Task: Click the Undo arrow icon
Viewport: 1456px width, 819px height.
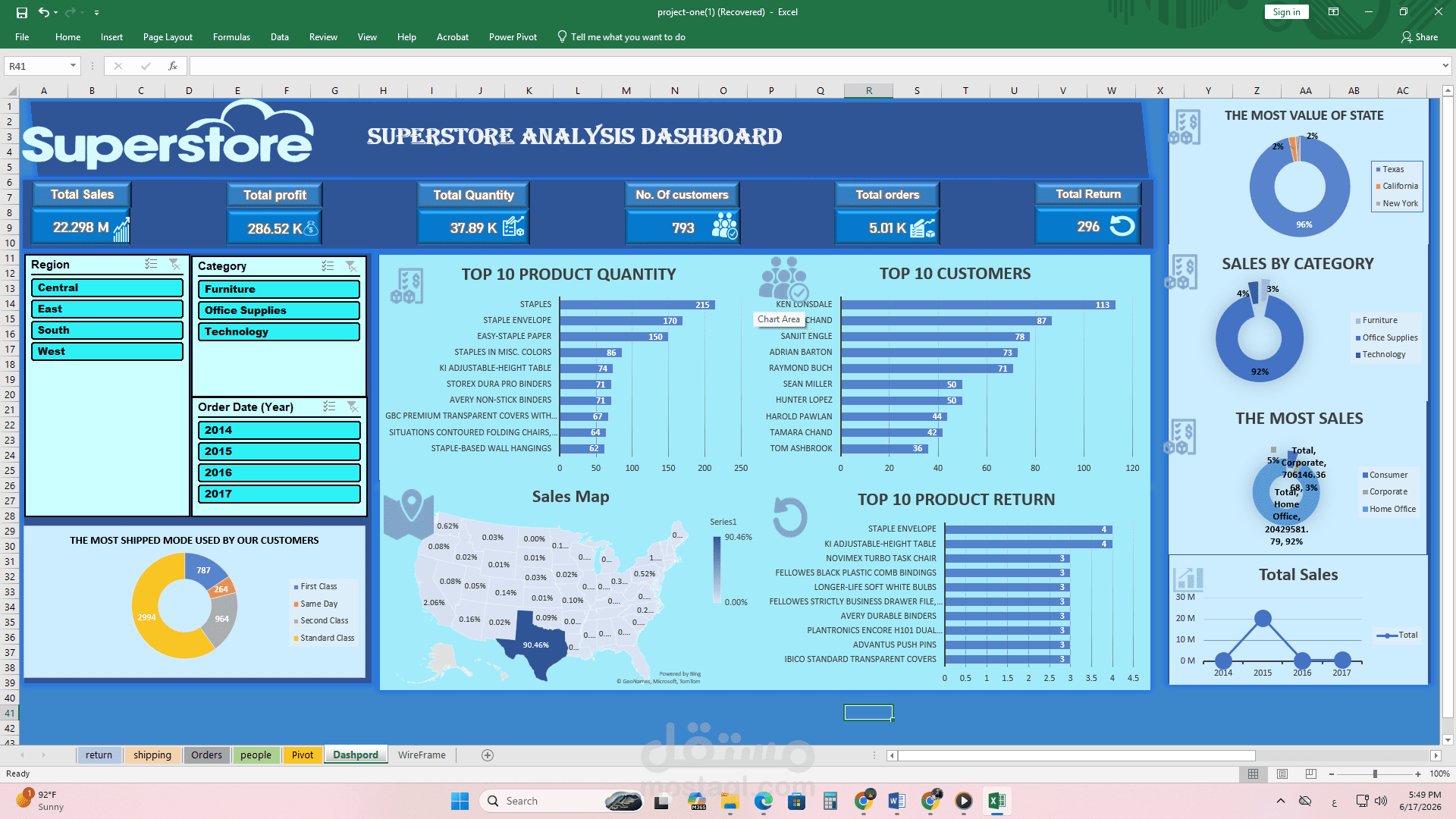Action: 44,12
